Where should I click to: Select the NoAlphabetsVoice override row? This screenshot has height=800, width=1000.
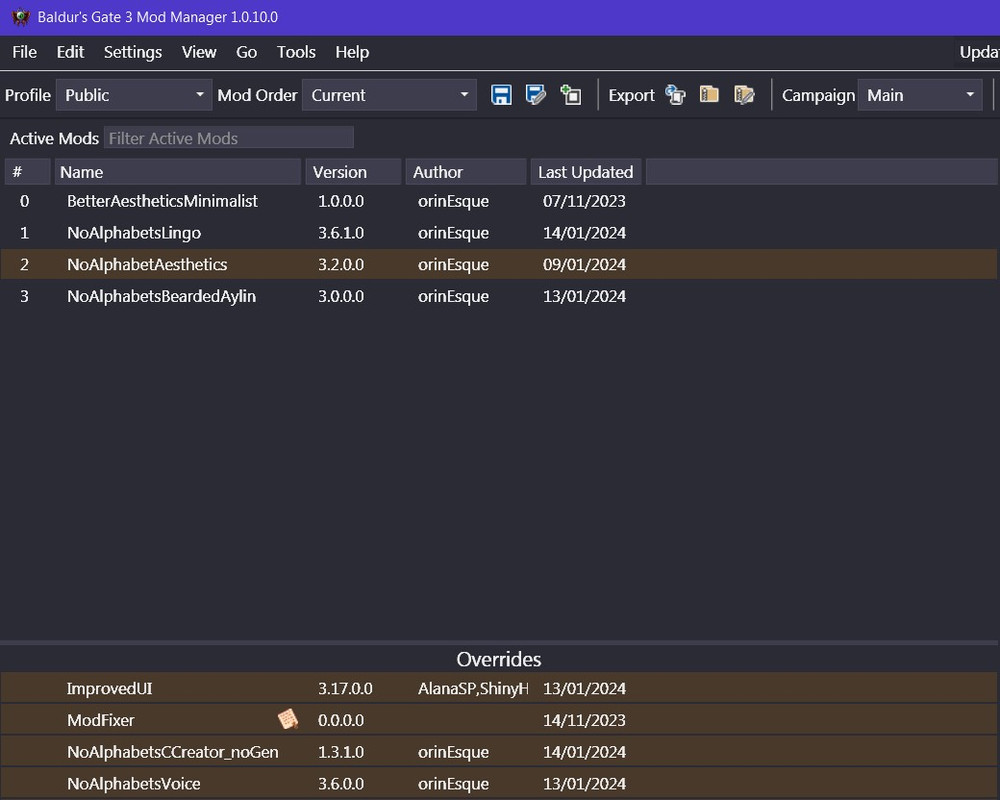tap(499, 783)
